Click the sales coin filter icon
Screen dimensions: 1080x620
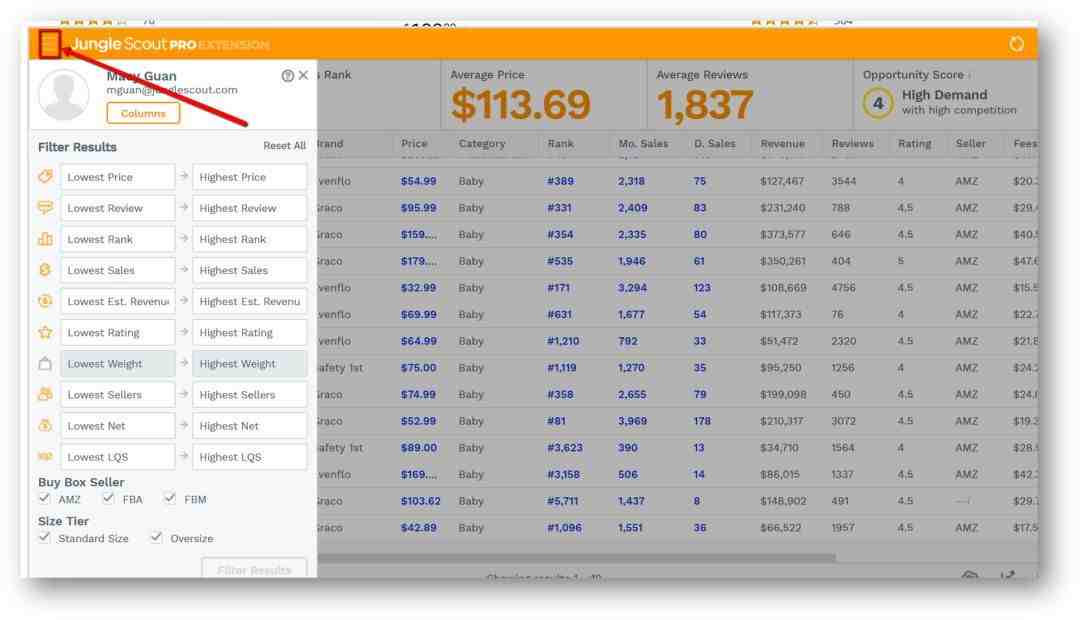coord(45,270)
